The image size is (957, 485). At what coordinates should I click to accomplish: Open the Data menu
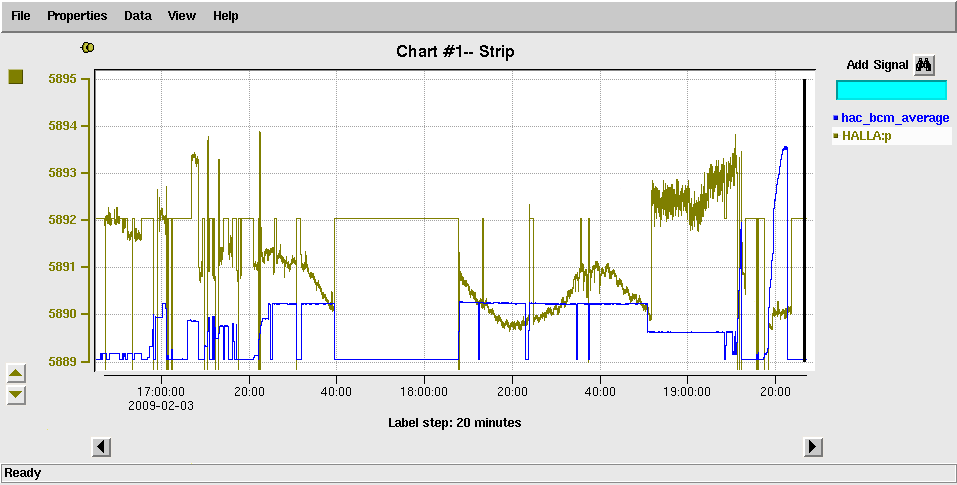click(138, 16)
